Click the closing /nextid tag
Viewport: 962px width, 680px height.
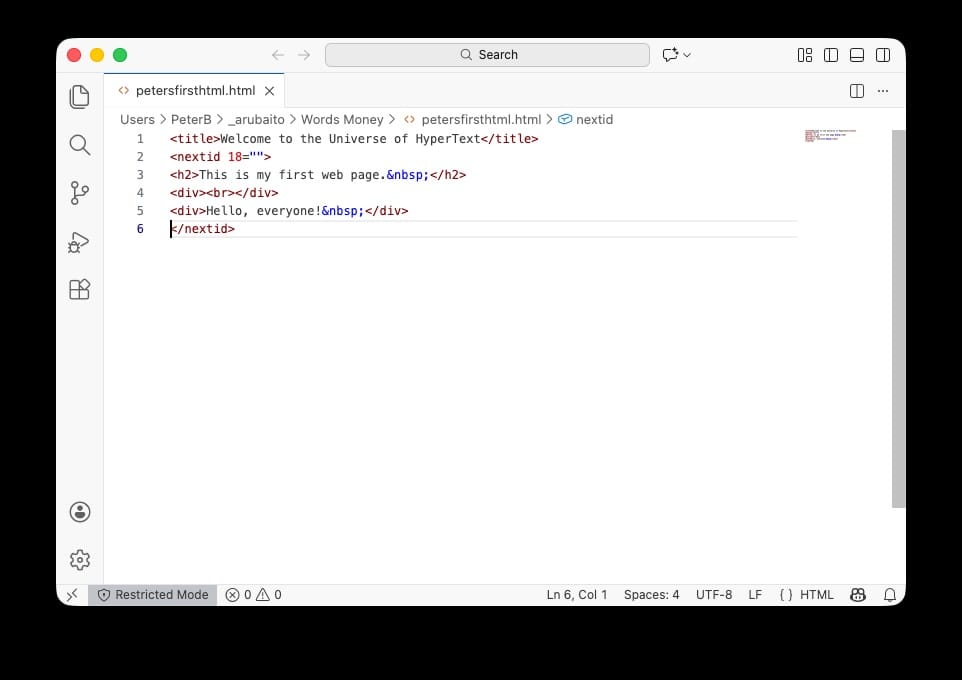[202, 229]
